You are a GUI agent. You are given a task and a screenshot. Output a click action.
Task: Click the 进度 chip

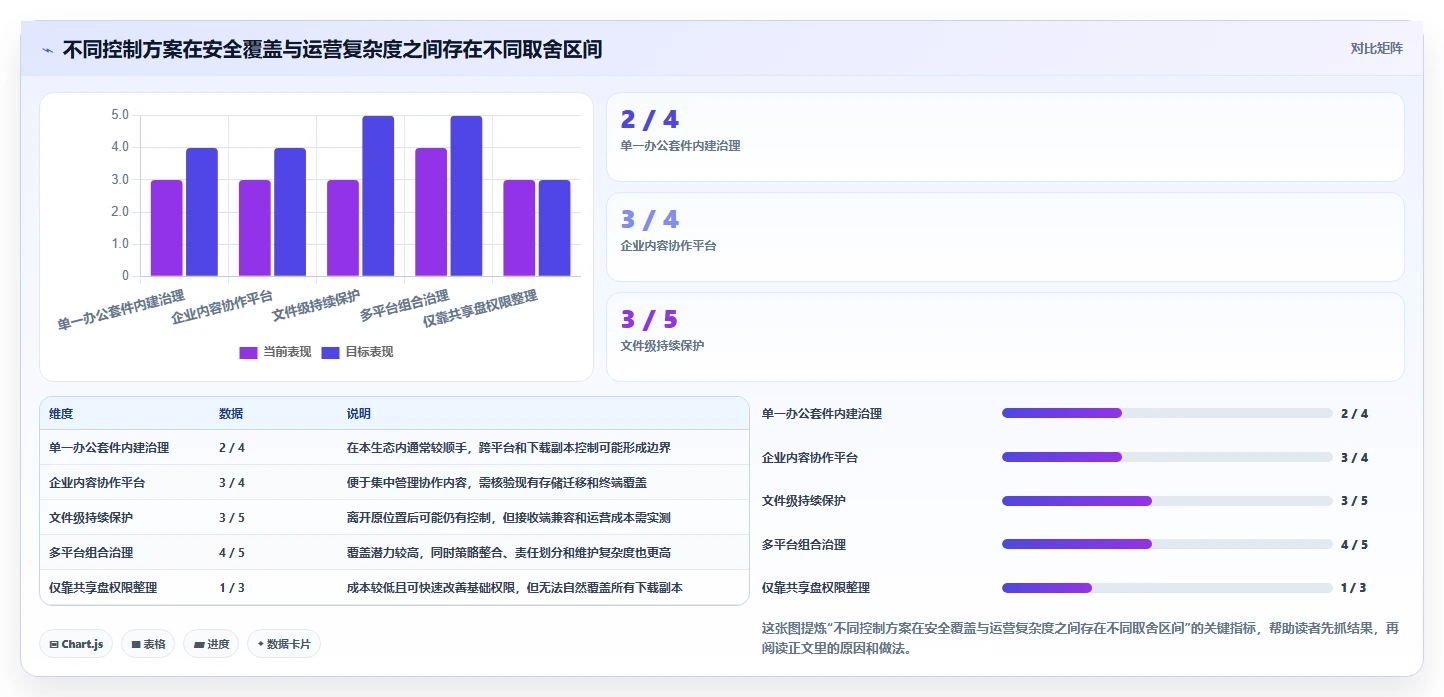click(211, 644)
